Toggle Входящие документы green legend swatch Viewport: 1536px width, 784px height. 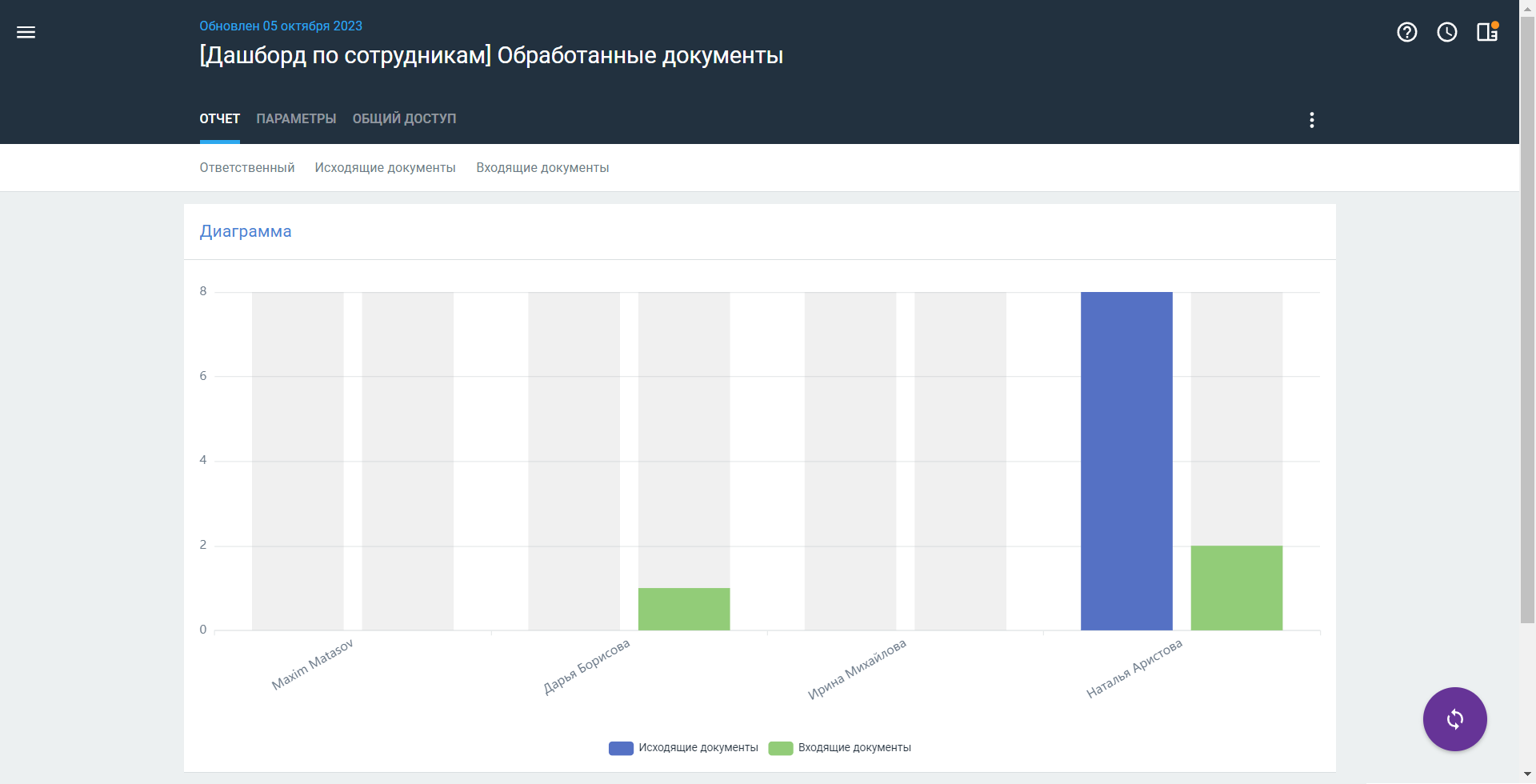tap(781, 748)
